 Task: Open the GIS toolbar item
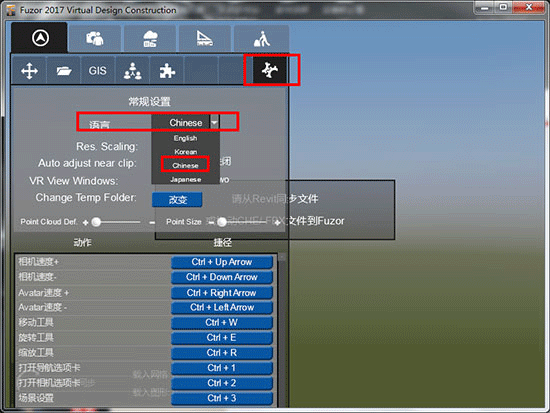click(98, 71)
